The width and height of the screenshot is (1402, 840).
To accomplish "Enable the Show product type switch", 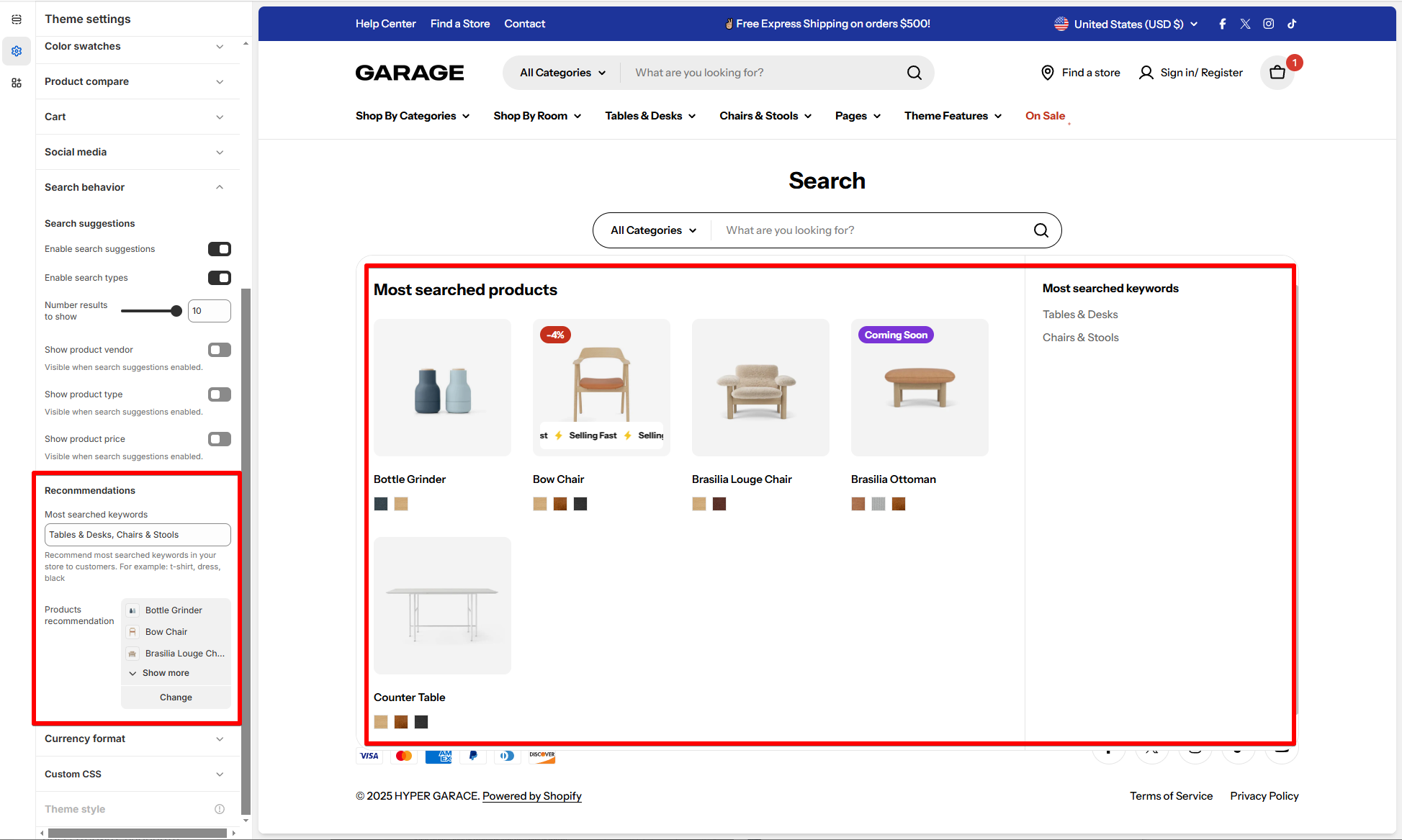I will [220, 394].
